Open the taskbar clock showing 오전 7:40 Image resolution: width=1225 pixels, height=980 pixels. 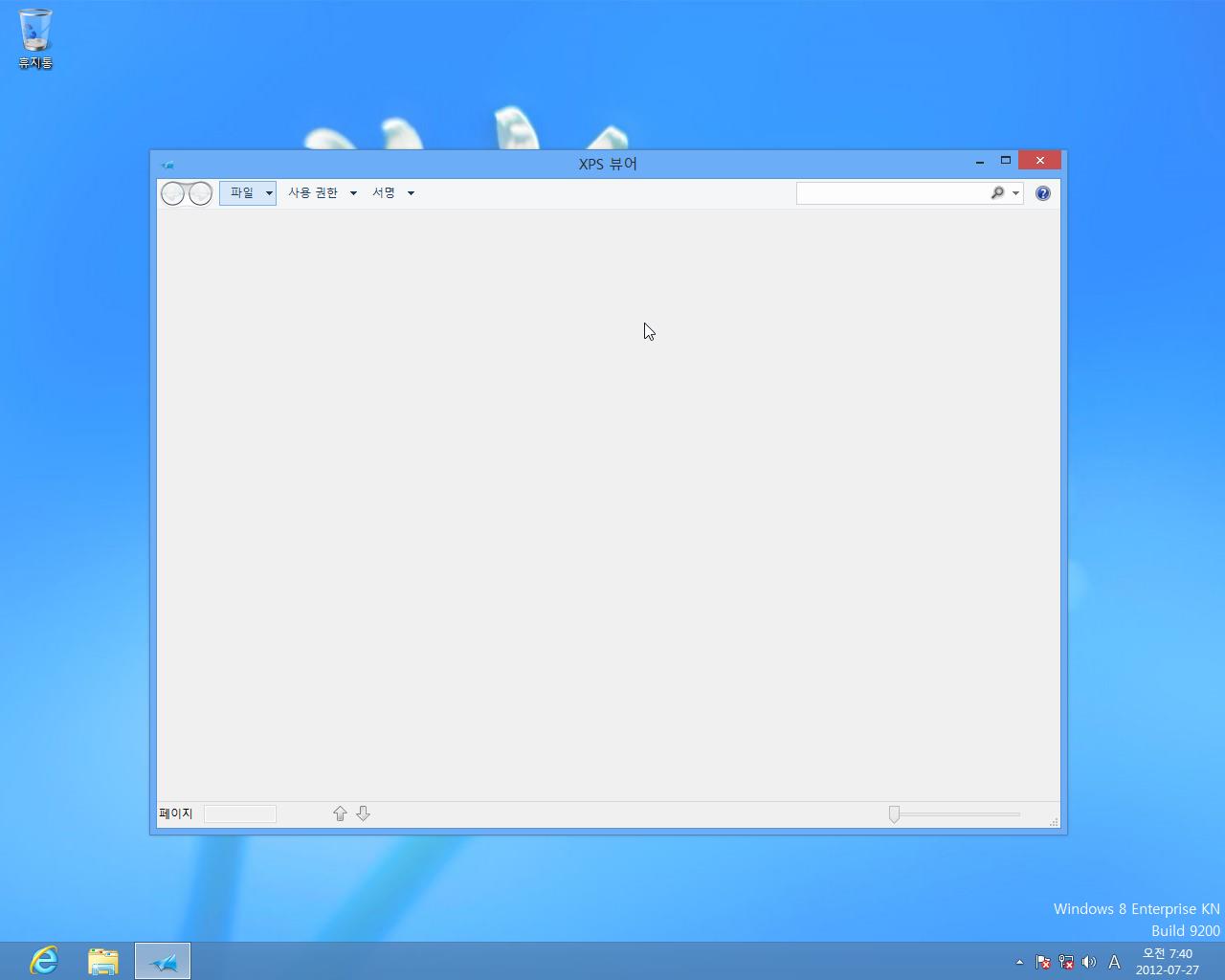[x=1168, y=962]
